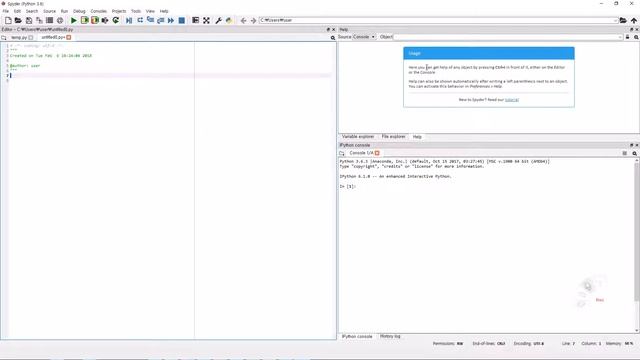Open the Run menu
The width and height of the screenshot is (640, 360).
click(64, 11)
